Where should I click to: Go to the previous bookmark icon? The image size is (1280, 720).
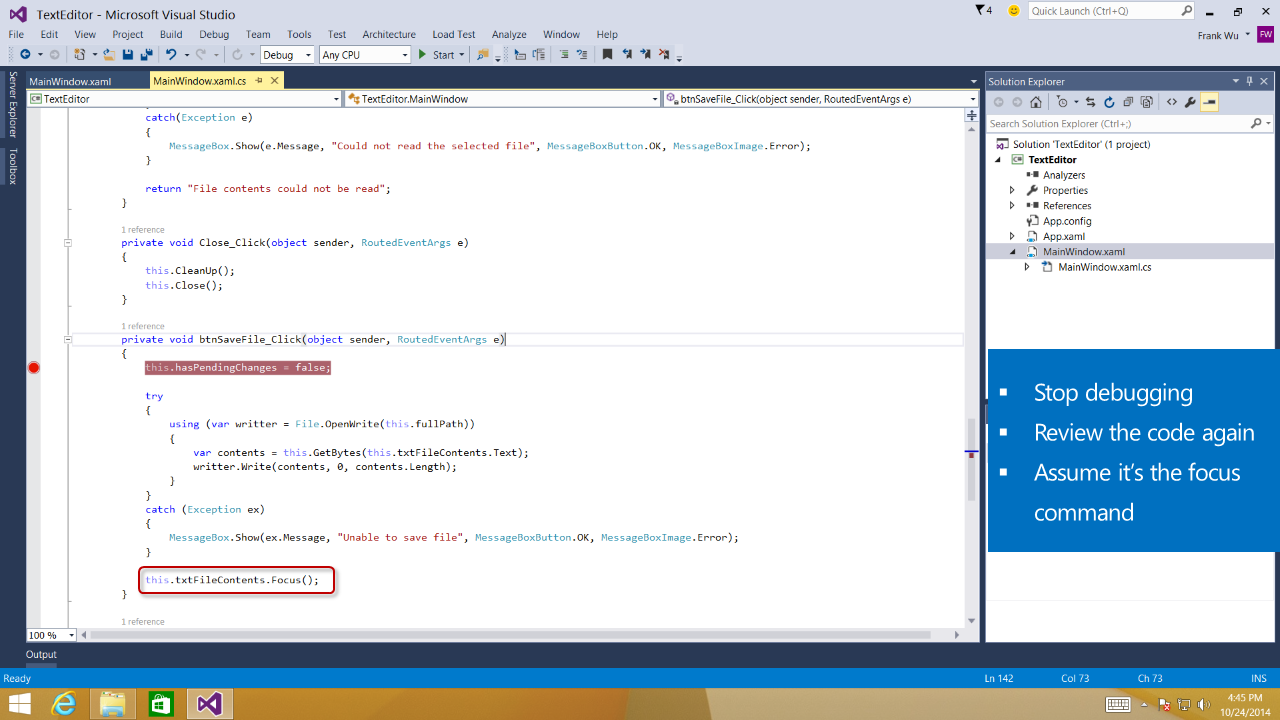627,55
